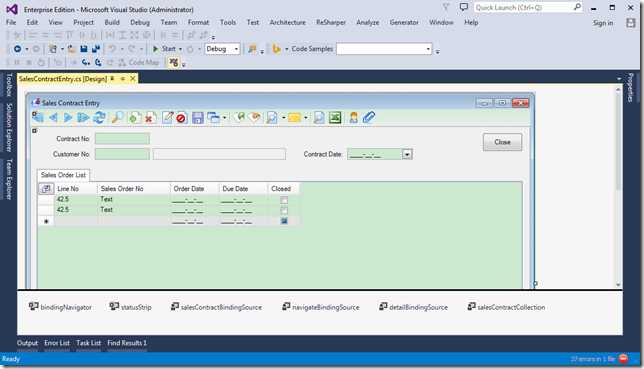Click the magnifier search icon

point(117,118)
